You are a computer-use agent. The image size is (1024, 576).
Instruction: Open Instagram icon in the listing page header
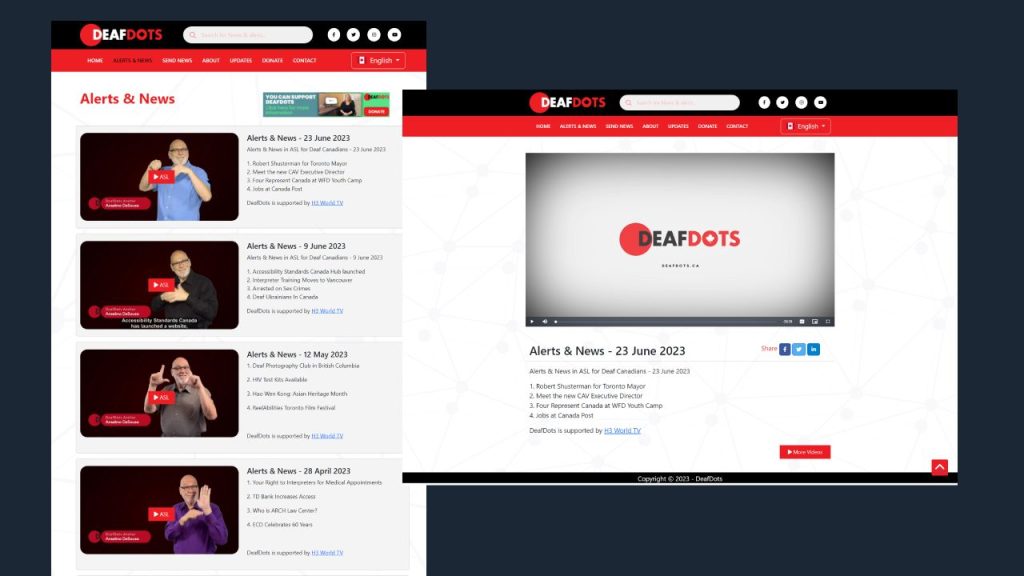374,35
